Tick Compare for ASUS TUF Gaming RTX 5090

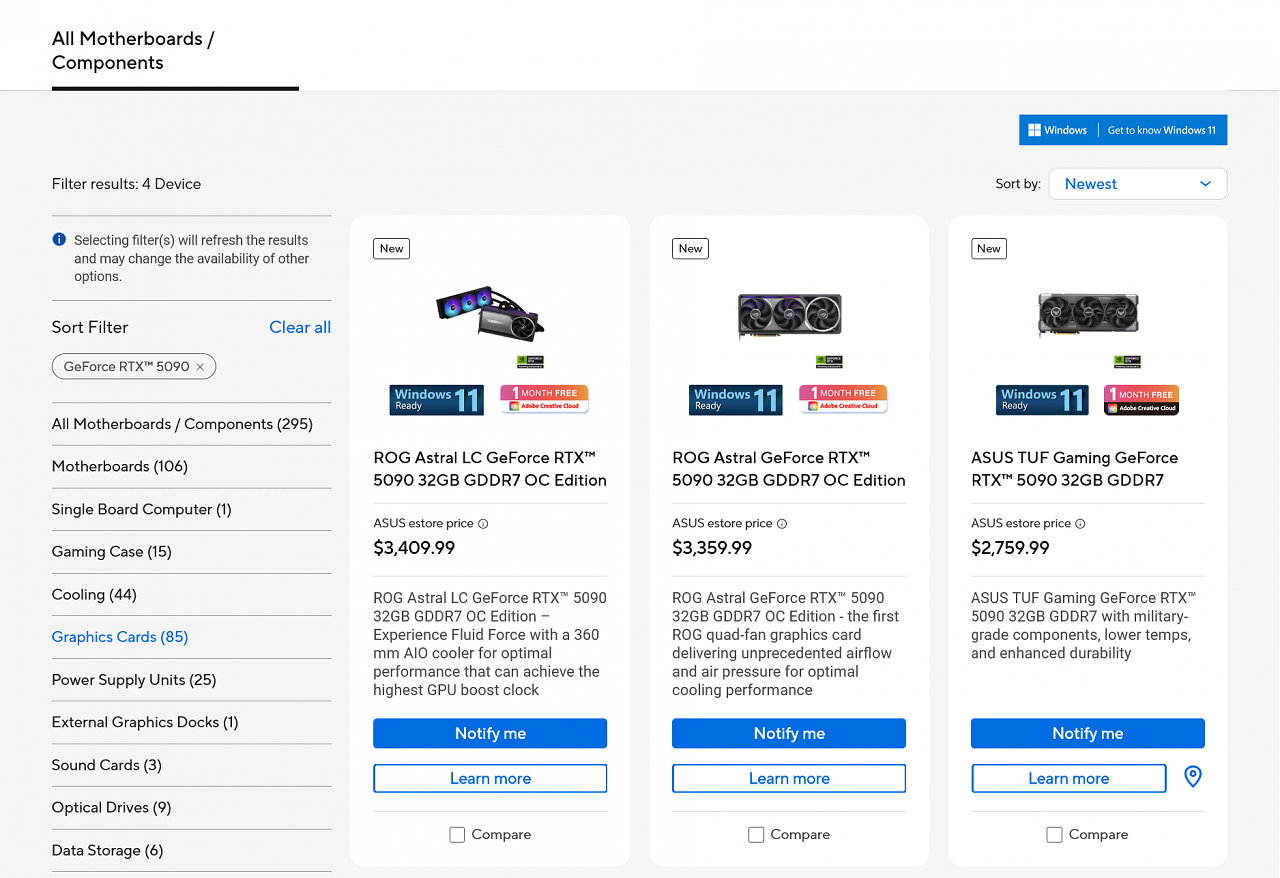(1054, 835)
